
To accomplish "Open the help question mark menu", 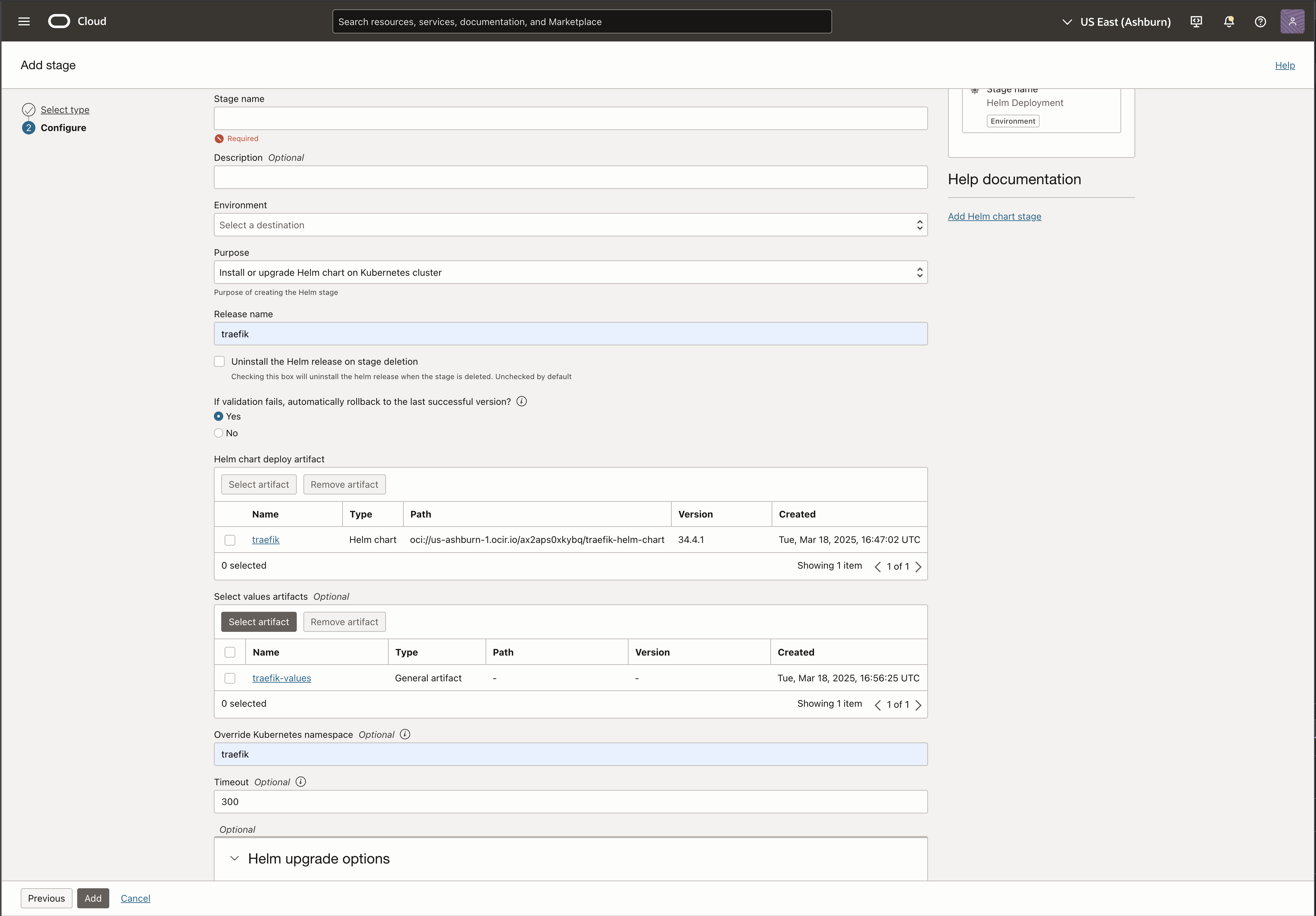I will pos(1260,21).
